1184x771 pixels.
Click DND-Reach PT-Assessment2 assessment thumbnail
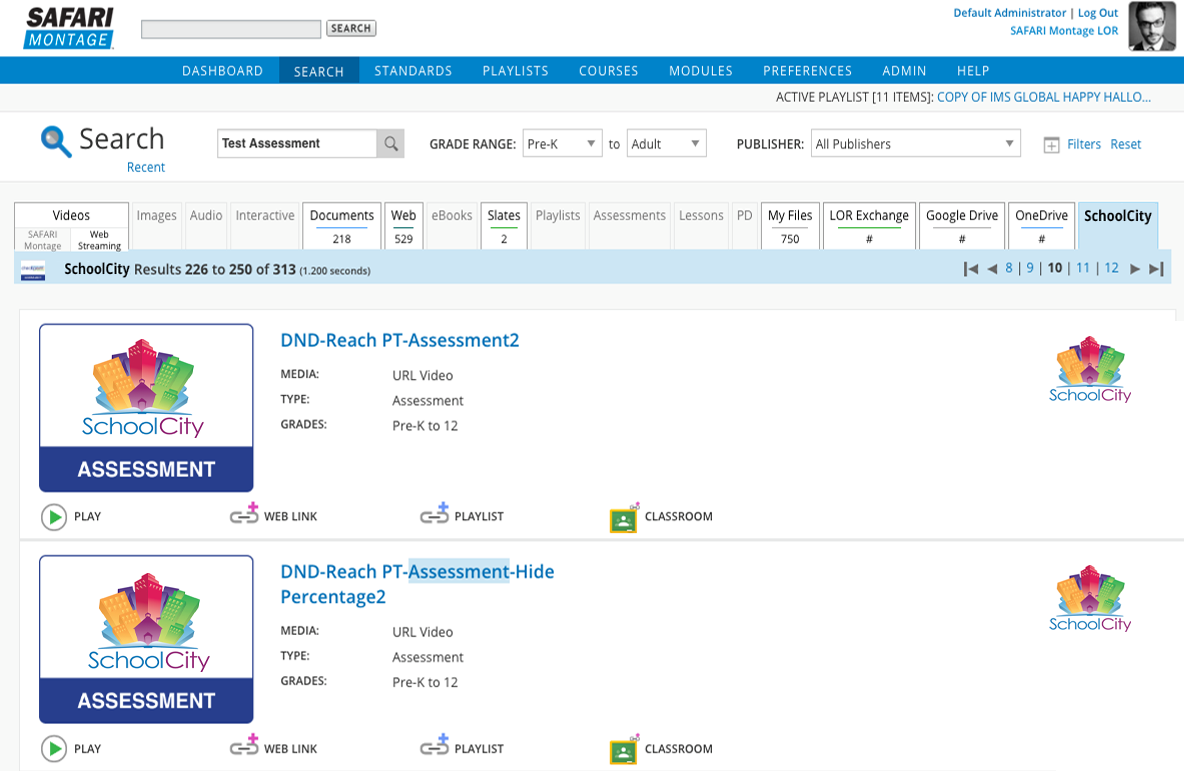(x=146, y=408)
